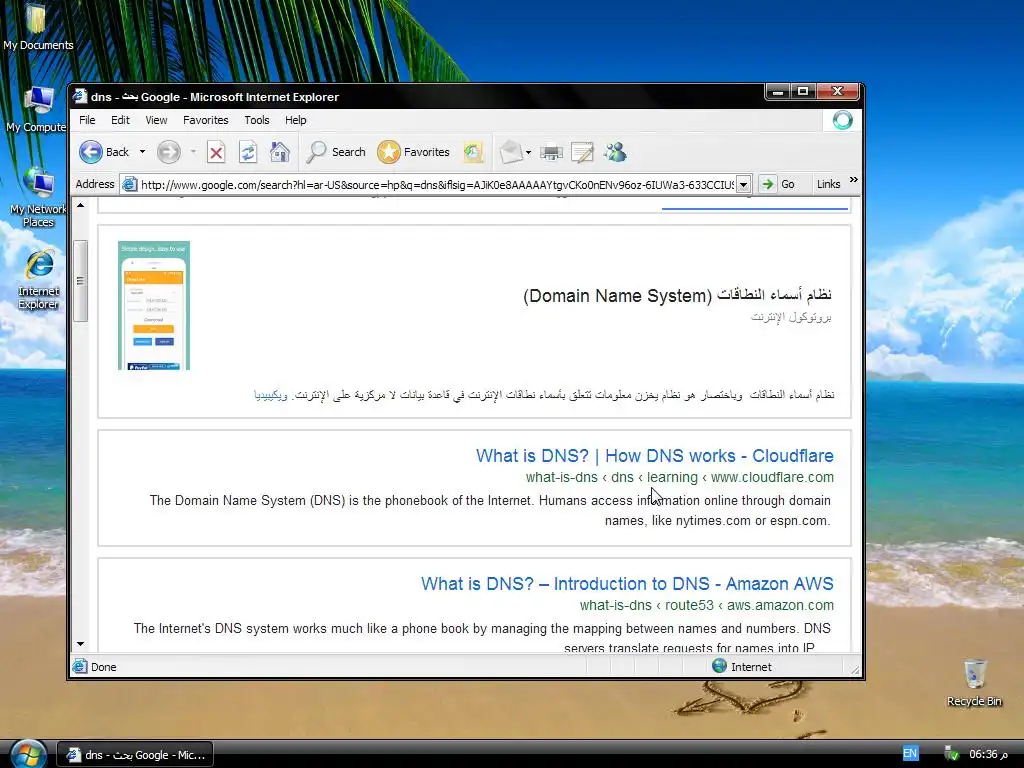Image resolution: width=1024 pixels, height=768 pixels.
Task: Select the Recycle Bin desktop icon
Action: point(974,683)
